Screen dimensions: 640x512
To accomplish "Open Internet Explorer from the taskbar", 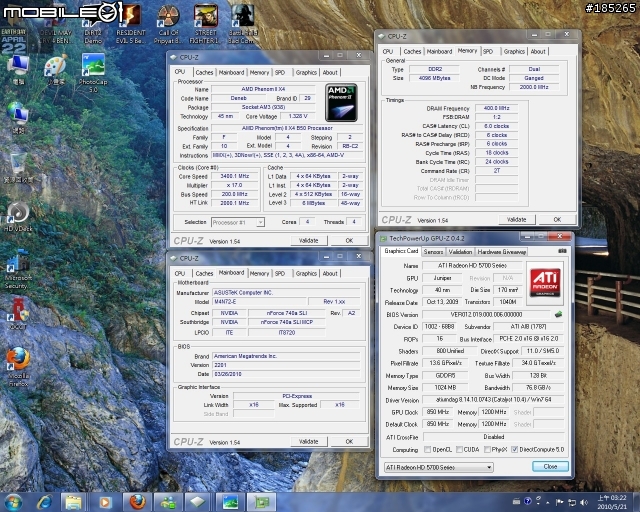I will click(44, 502).
